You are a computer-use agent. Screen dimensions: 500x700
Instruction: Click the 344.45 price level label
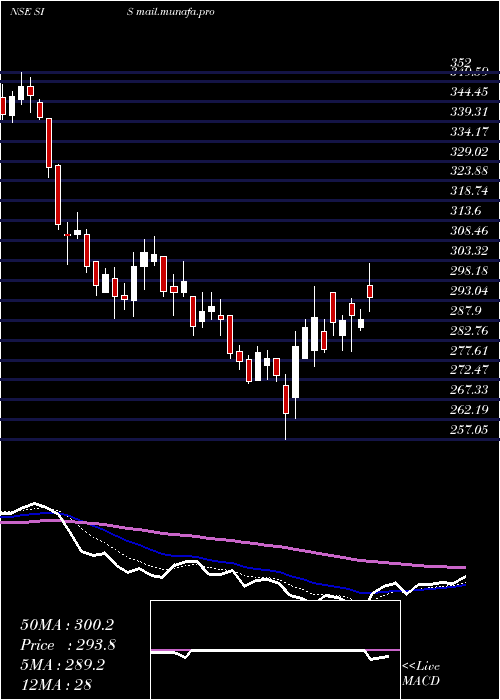469,92
